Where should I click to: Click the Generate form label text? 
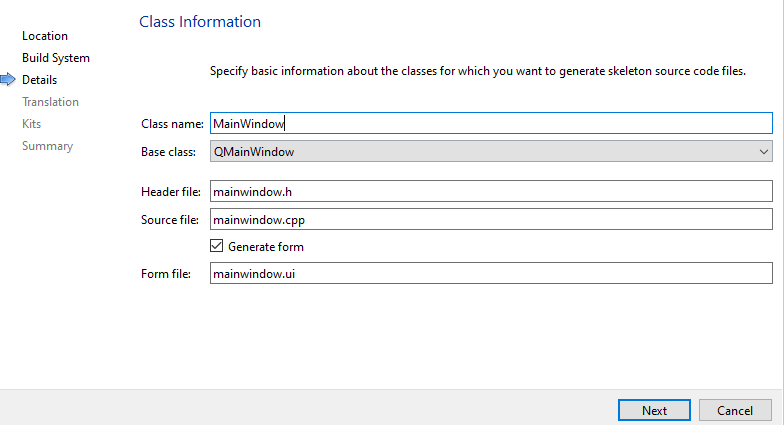pyautogui.click(x=266, y=246)
